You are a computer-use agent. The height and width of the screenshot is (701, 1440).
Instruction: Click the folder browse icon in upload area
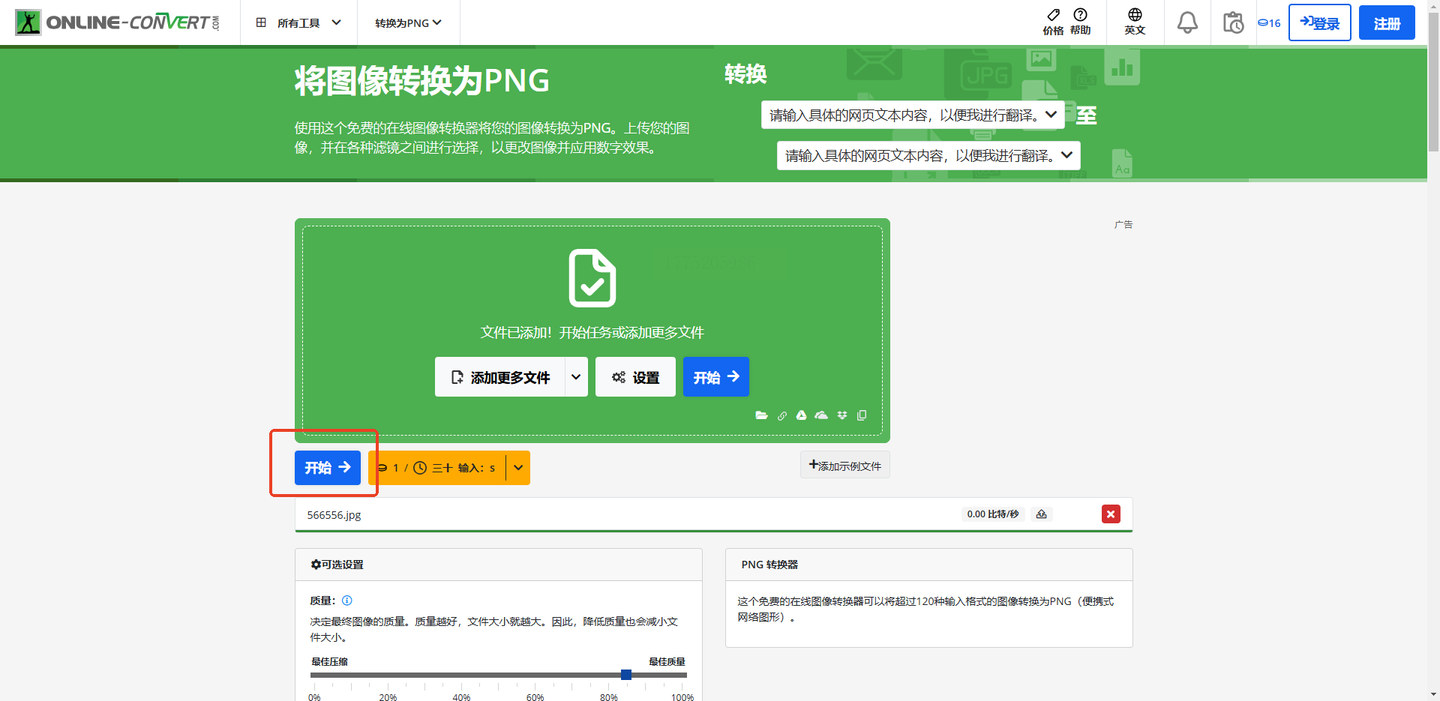[x=762, y=415]
